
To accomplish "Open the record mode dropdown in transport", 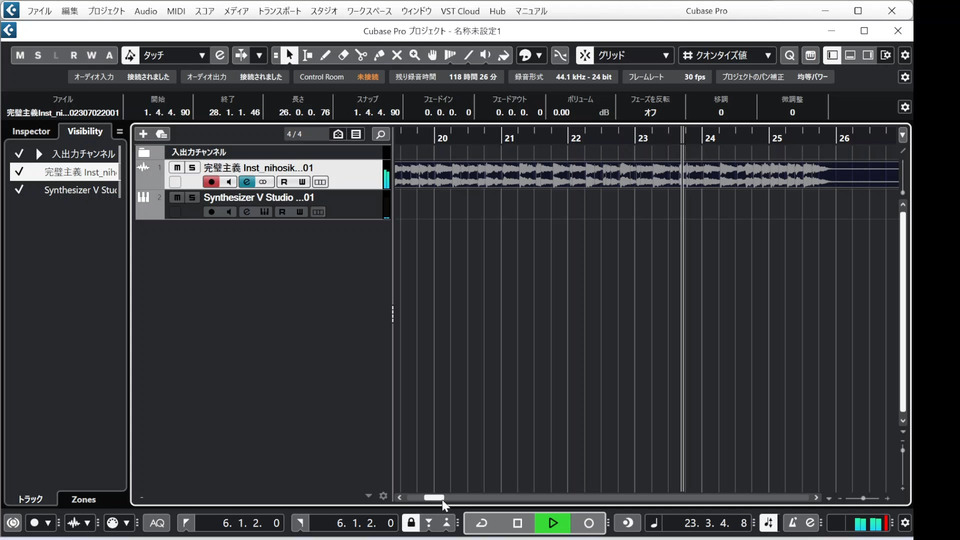I will coord(48,523).
